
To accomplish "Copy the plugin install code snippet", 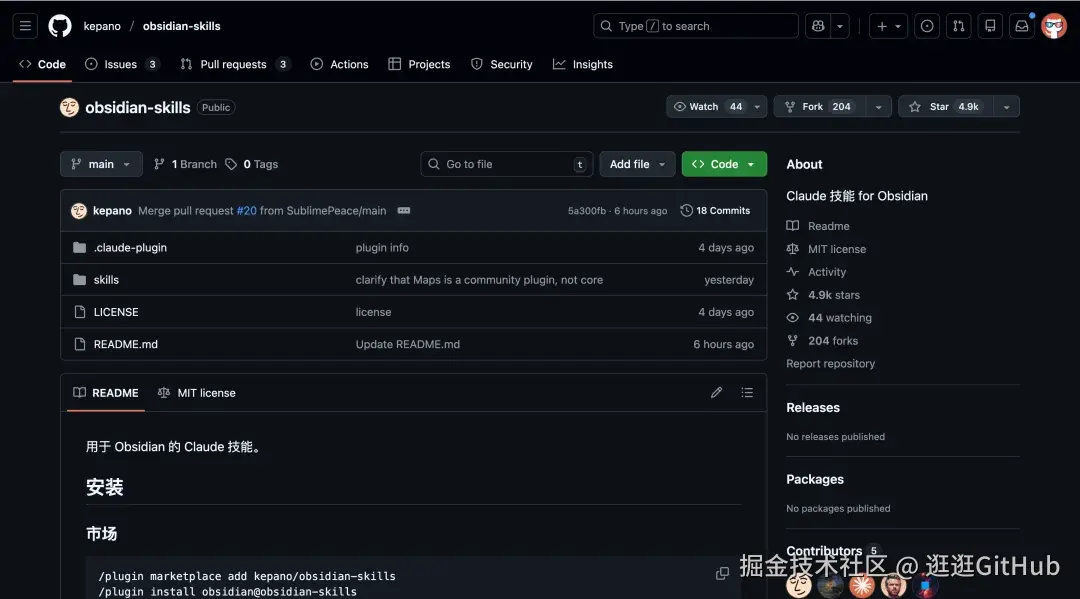I will [722, 573].
